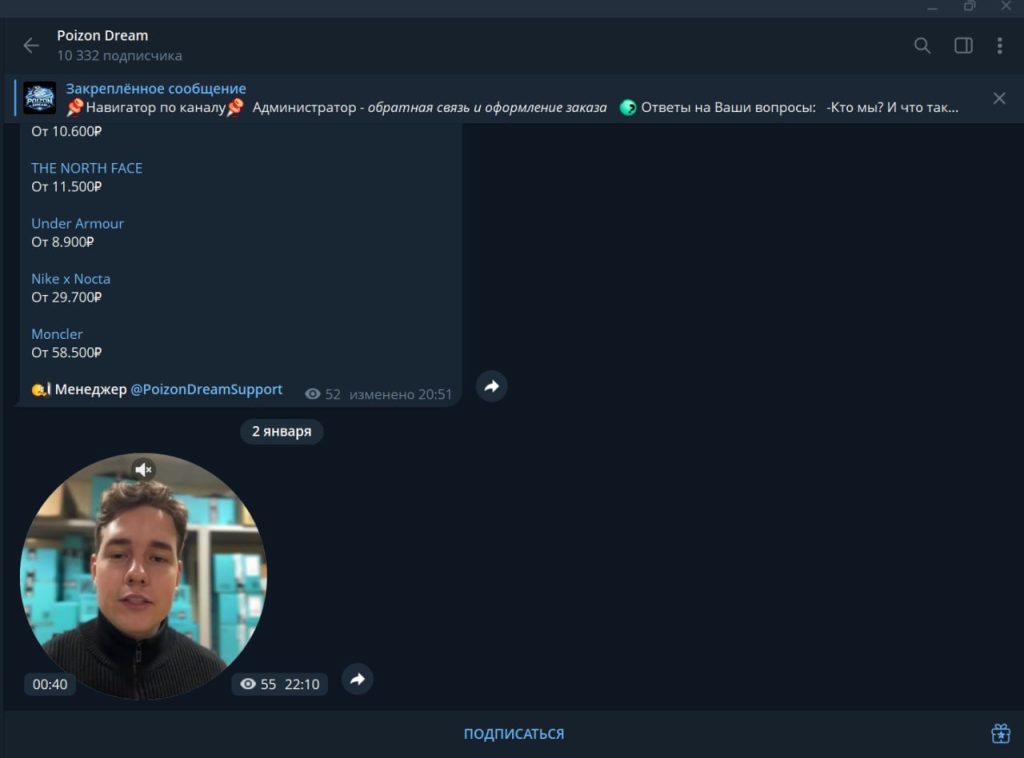Open the @PoizonDreamSupport manager profile

[x=206, y=389]
